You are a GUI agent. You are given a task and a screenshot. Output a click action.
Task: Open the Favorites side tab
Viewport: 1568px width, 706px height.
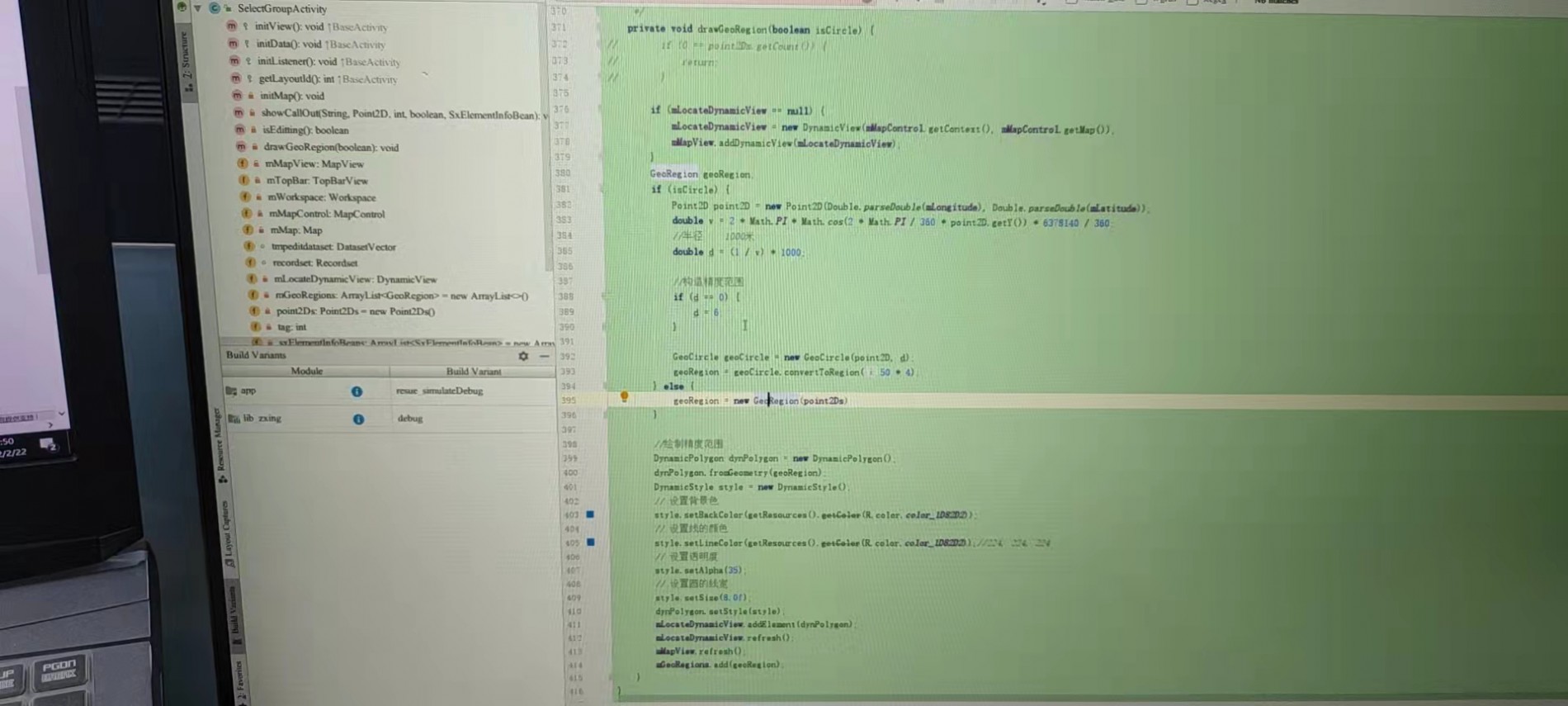click(241, 682)
